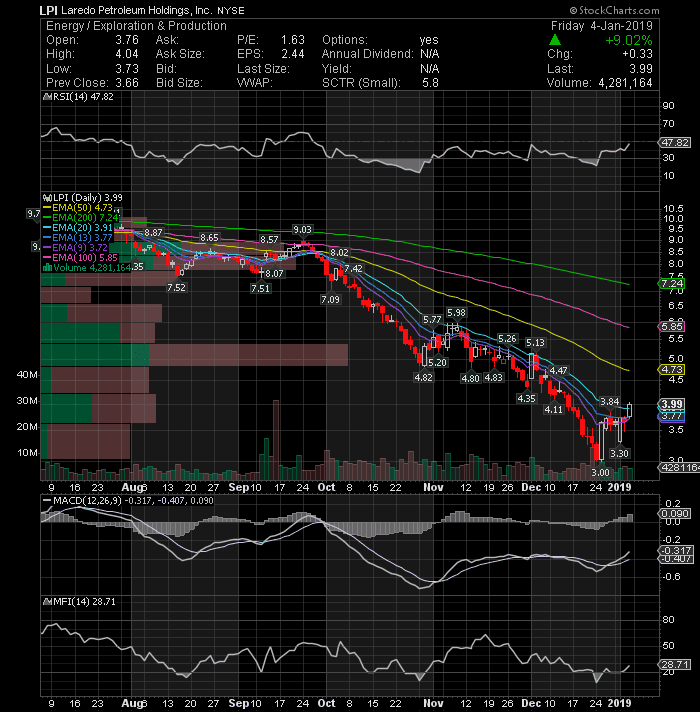The height and width of the screenshot is (712, 700).
Task: Click the 8.02 price annotation
Action: [x=340, y=252]
